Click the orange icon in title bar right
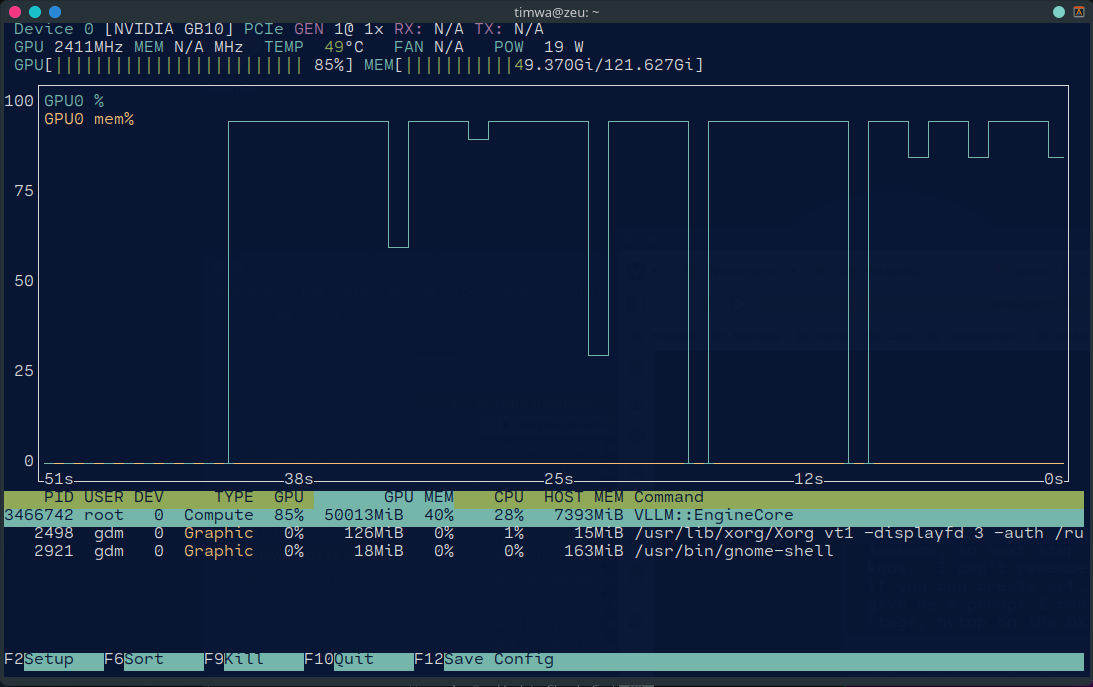1093x687 pixels. tap(1079, 12)
